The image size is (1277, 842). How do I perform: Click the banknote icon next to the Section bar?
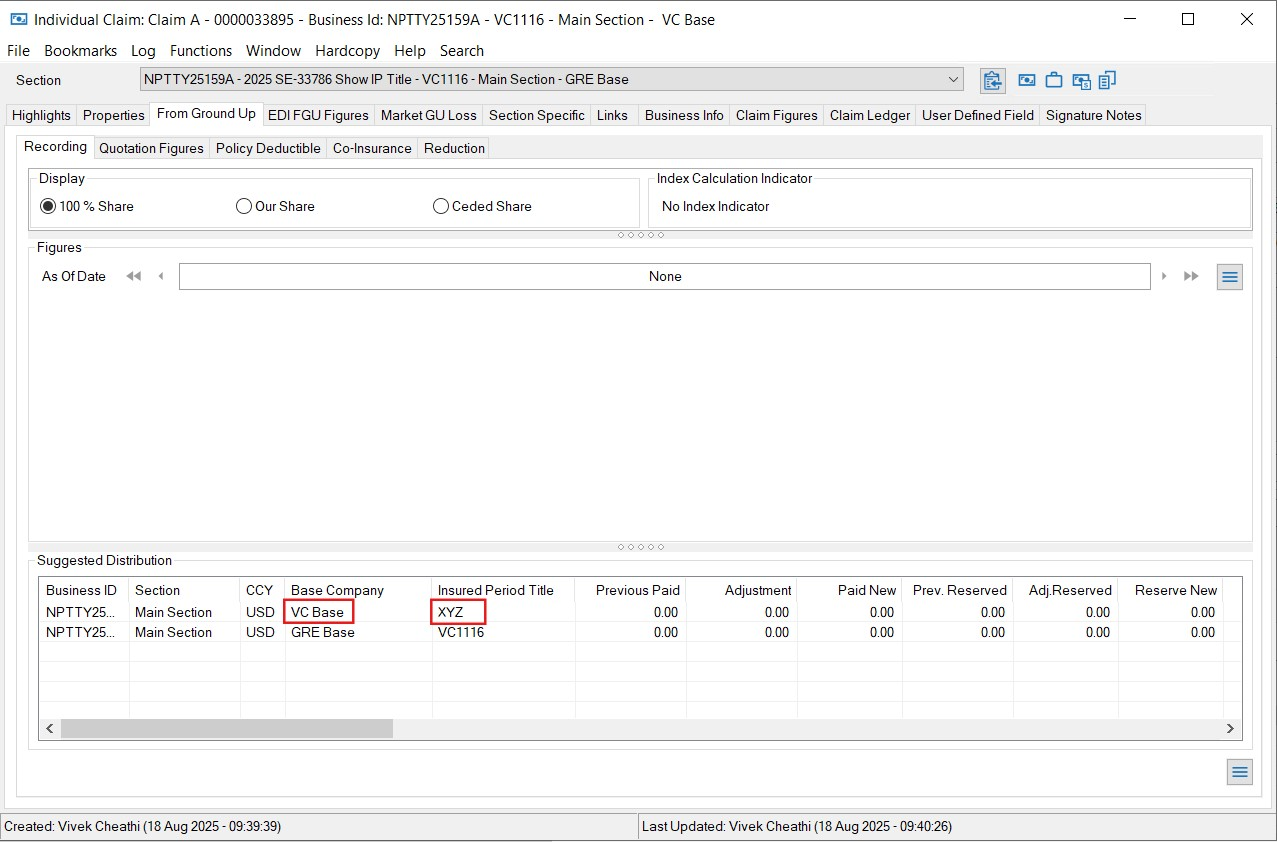point(1027,80)
